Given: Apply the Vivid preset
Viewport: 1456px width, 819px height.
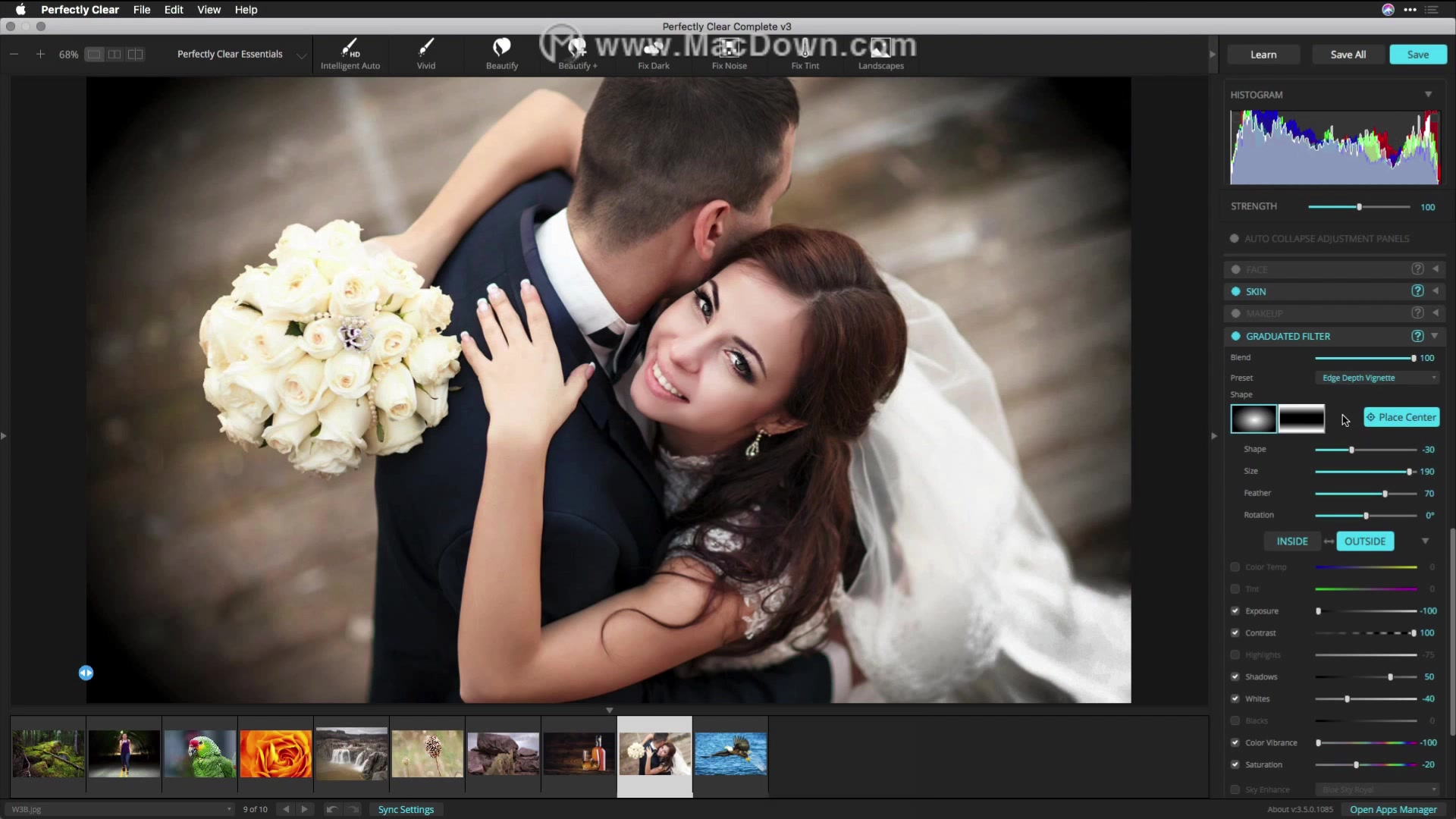Looking at the screenshot, I should click(x=425, y=54).
